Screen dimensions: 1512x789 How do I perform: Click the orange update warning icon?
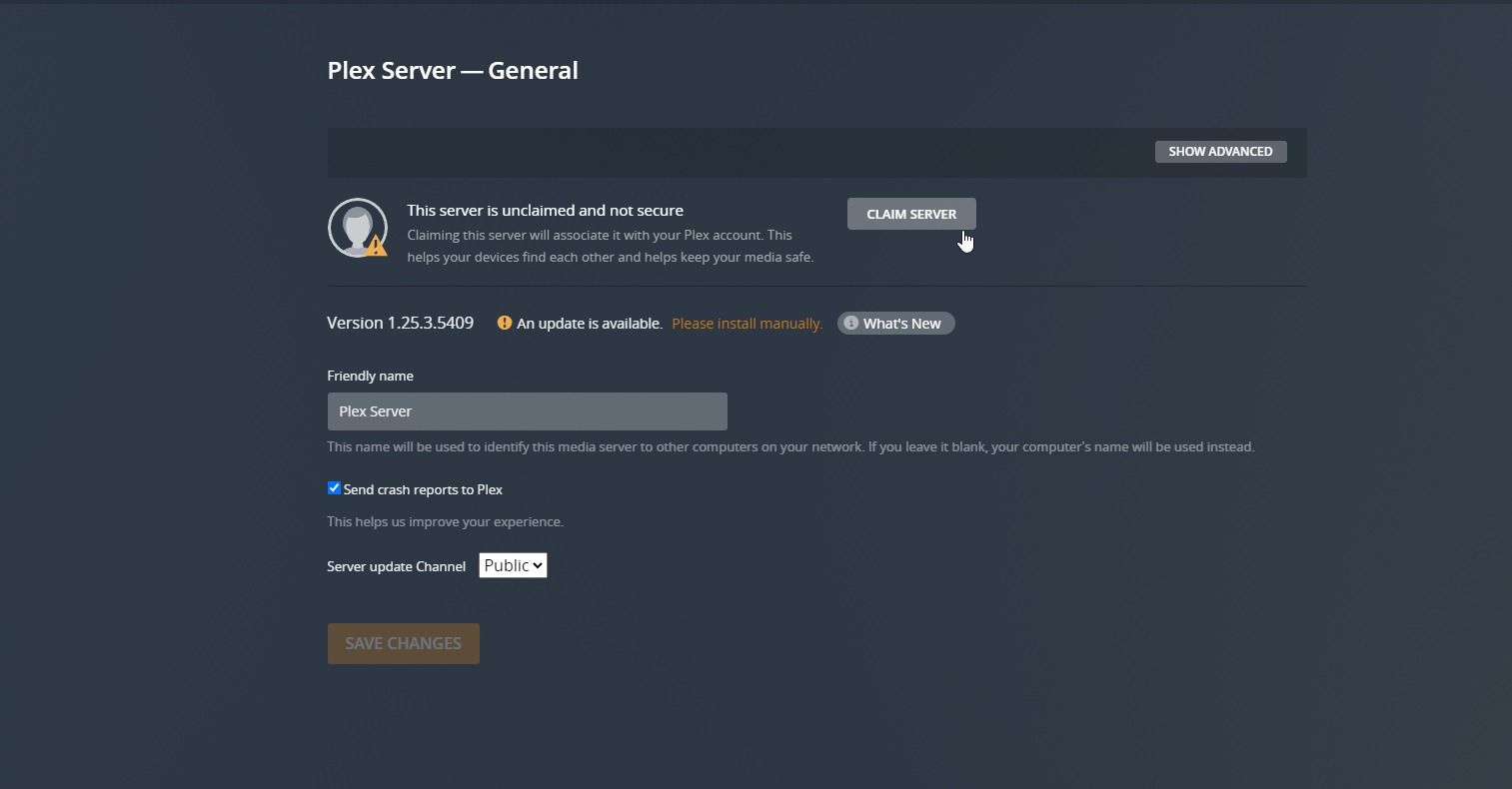coord(505,323)
